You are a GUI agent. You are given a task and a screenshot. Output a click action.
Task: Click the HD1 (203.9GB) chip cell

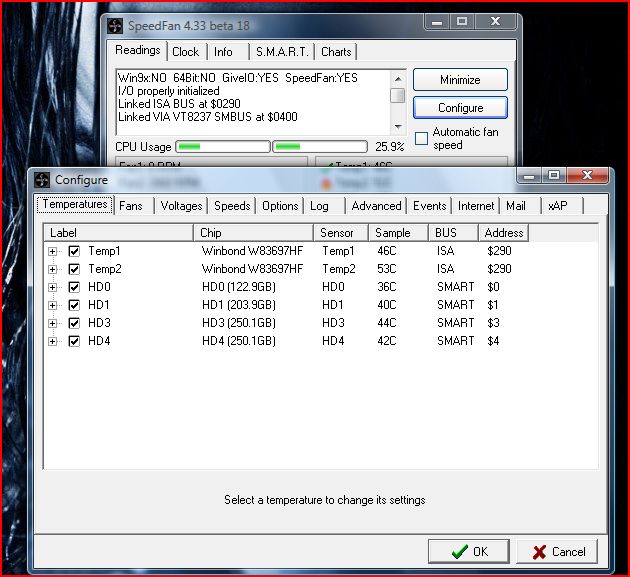pyautogui.click(x=239, y=305)
